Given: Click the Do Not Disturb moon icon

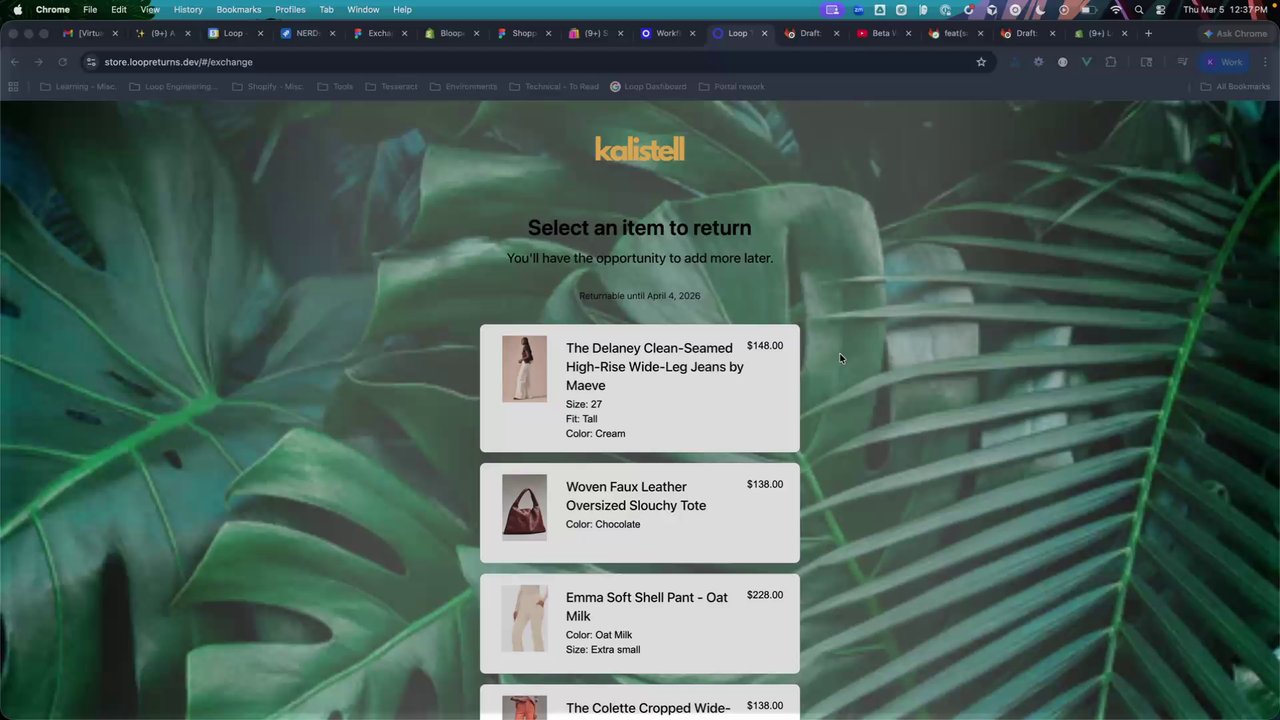Looking at the screenshot, I should click(x=1040, y=9).
